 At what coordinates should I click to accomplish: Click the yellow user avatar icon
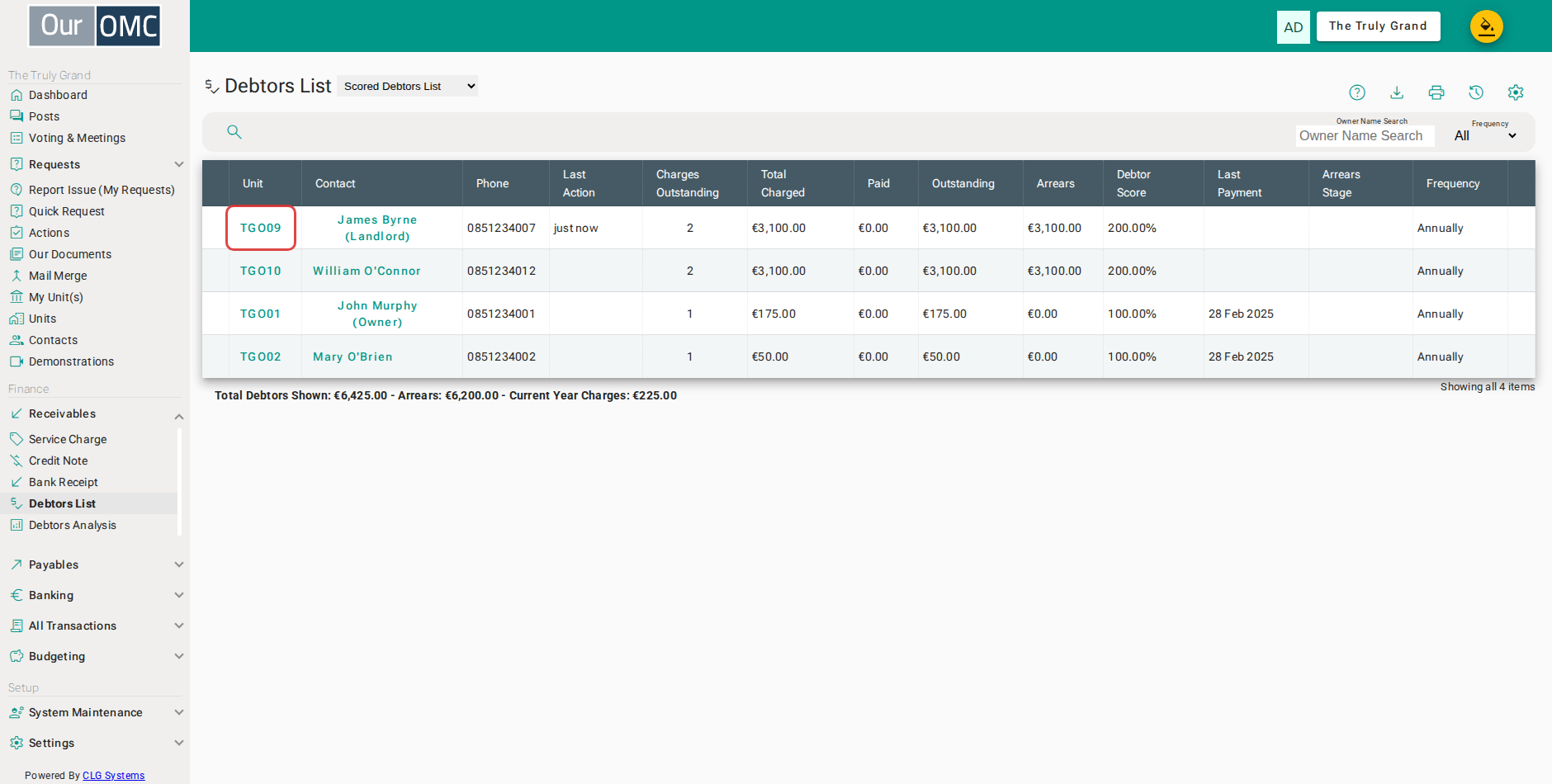point(1487,26)
